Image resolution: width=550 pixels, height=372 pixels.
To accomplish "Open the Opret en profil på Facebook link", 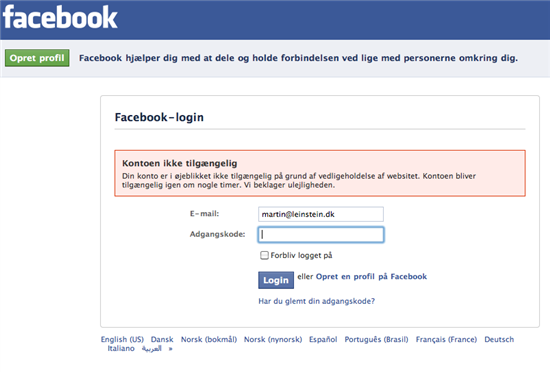I will [371, 277].
